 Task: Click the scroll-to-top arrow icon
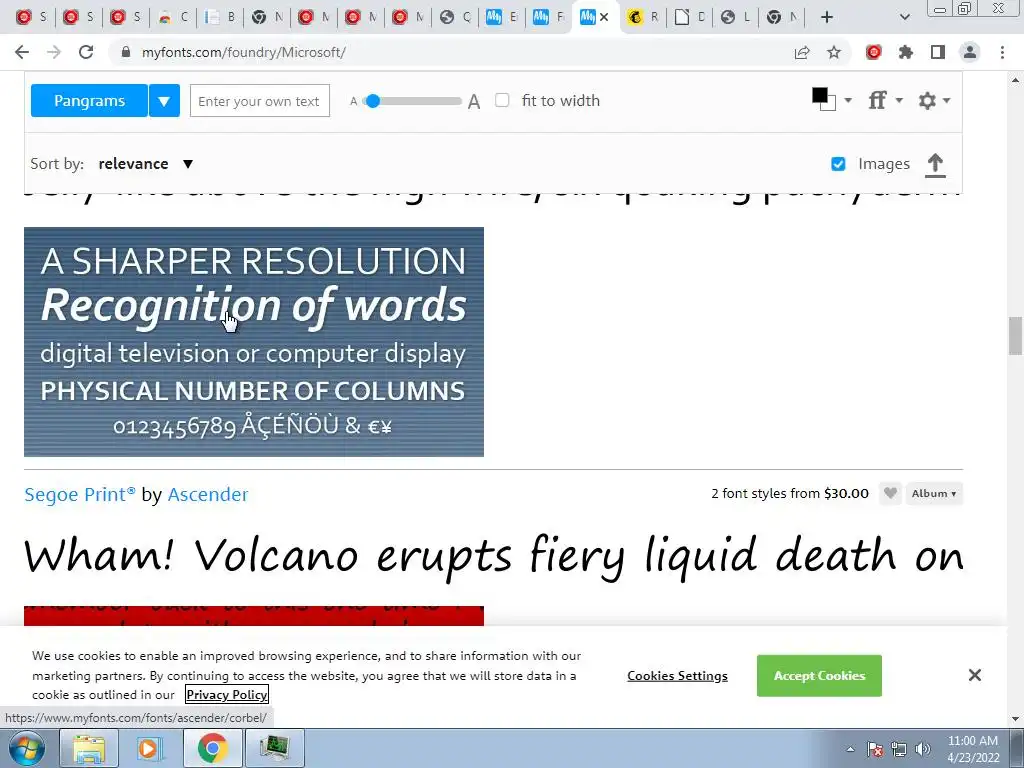[935, 165]
